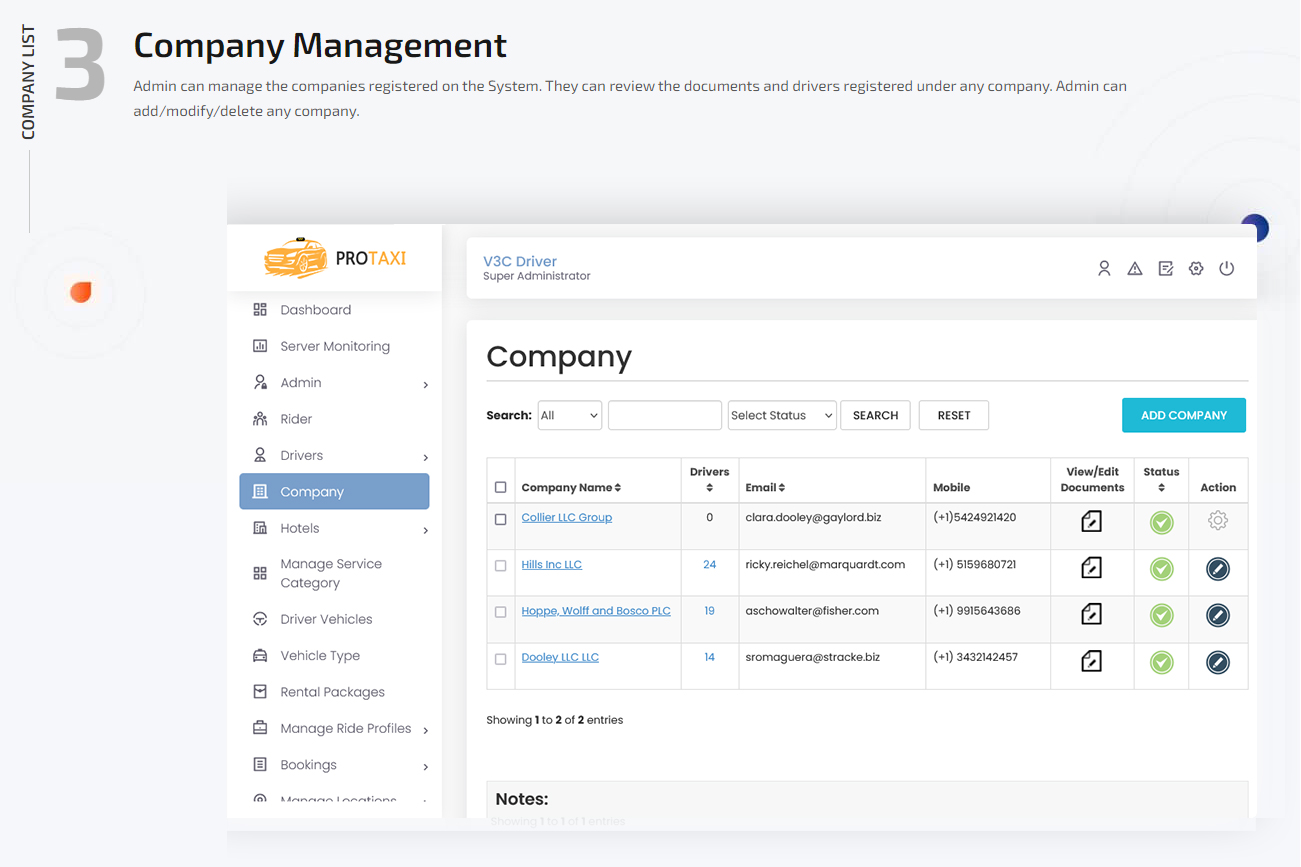Click the SEARCH button
1301x867 pixels.
click(875, 415)
